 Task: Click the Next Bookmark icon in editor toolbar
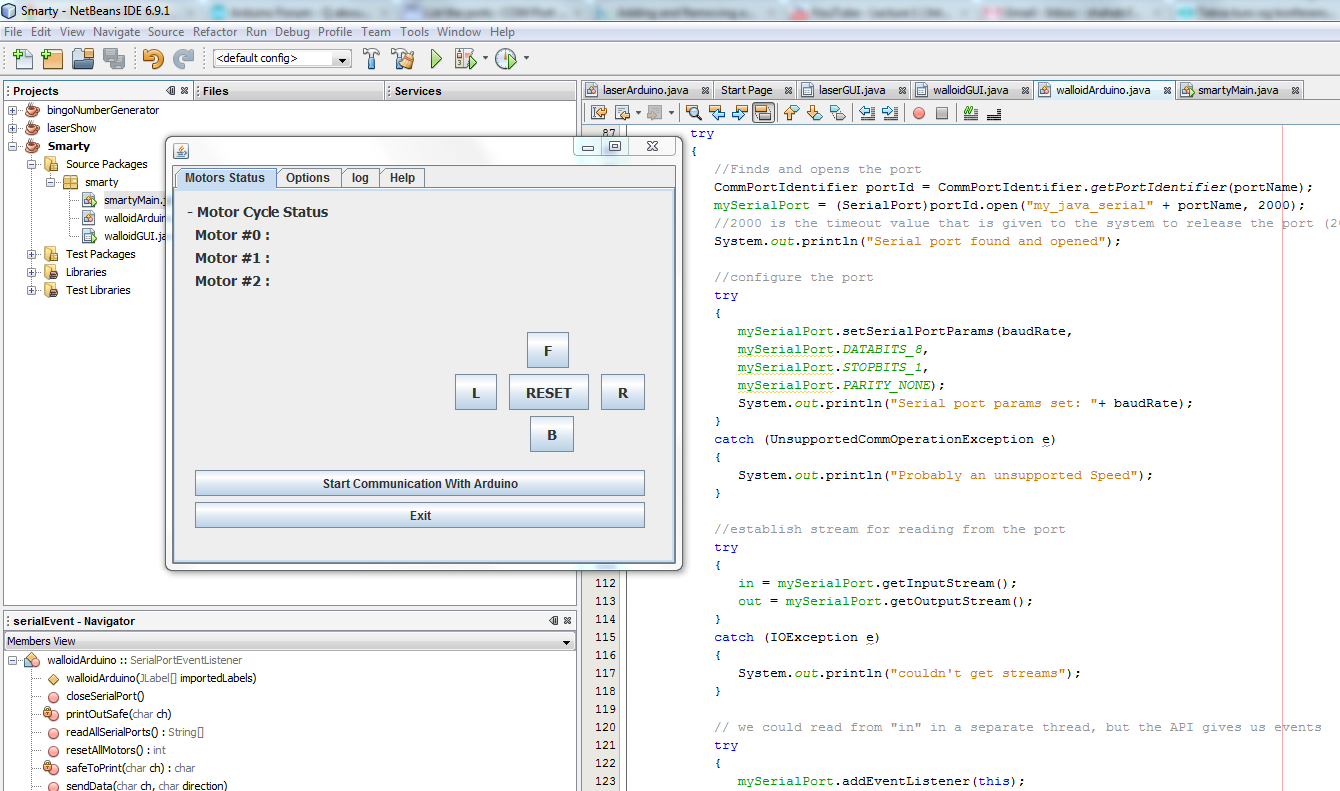[814, 112]
